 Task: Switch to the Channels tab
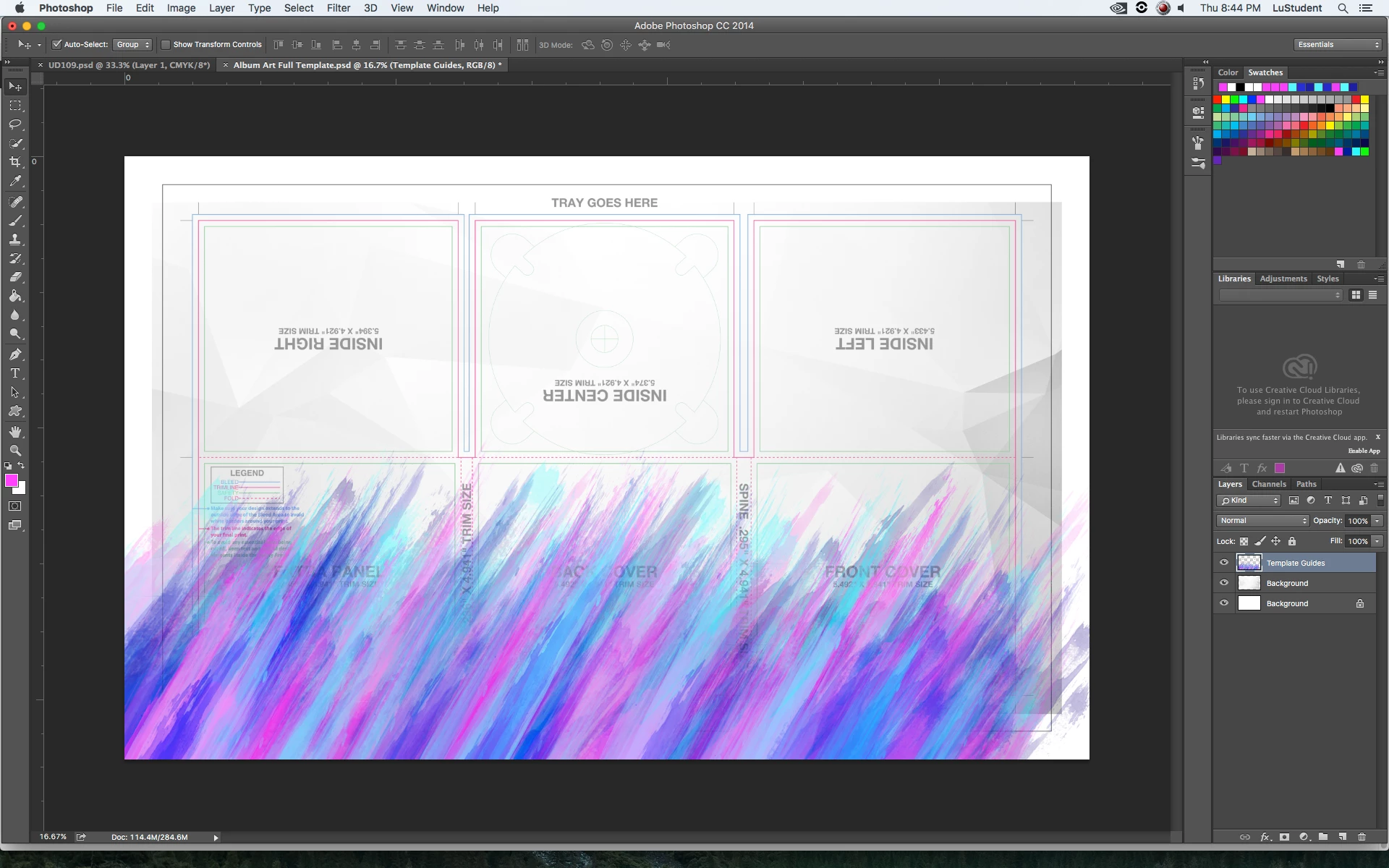[x=1269, y=484]
